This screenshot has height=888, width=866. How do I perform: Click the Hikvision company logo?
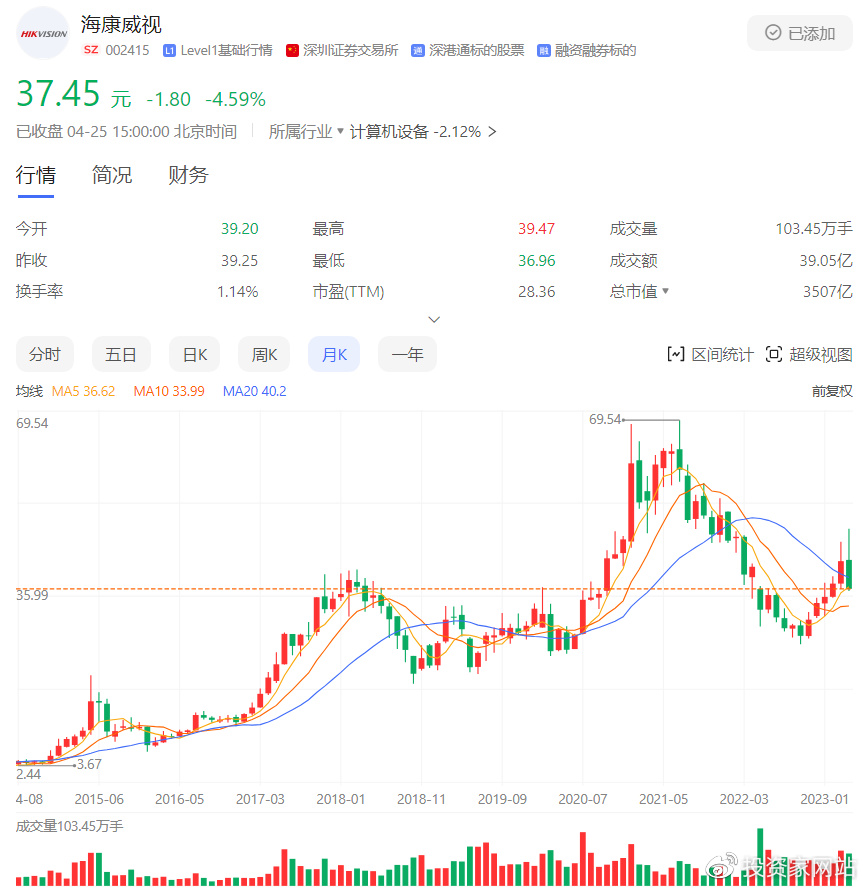pyautogui.click(x=43, y=33)
